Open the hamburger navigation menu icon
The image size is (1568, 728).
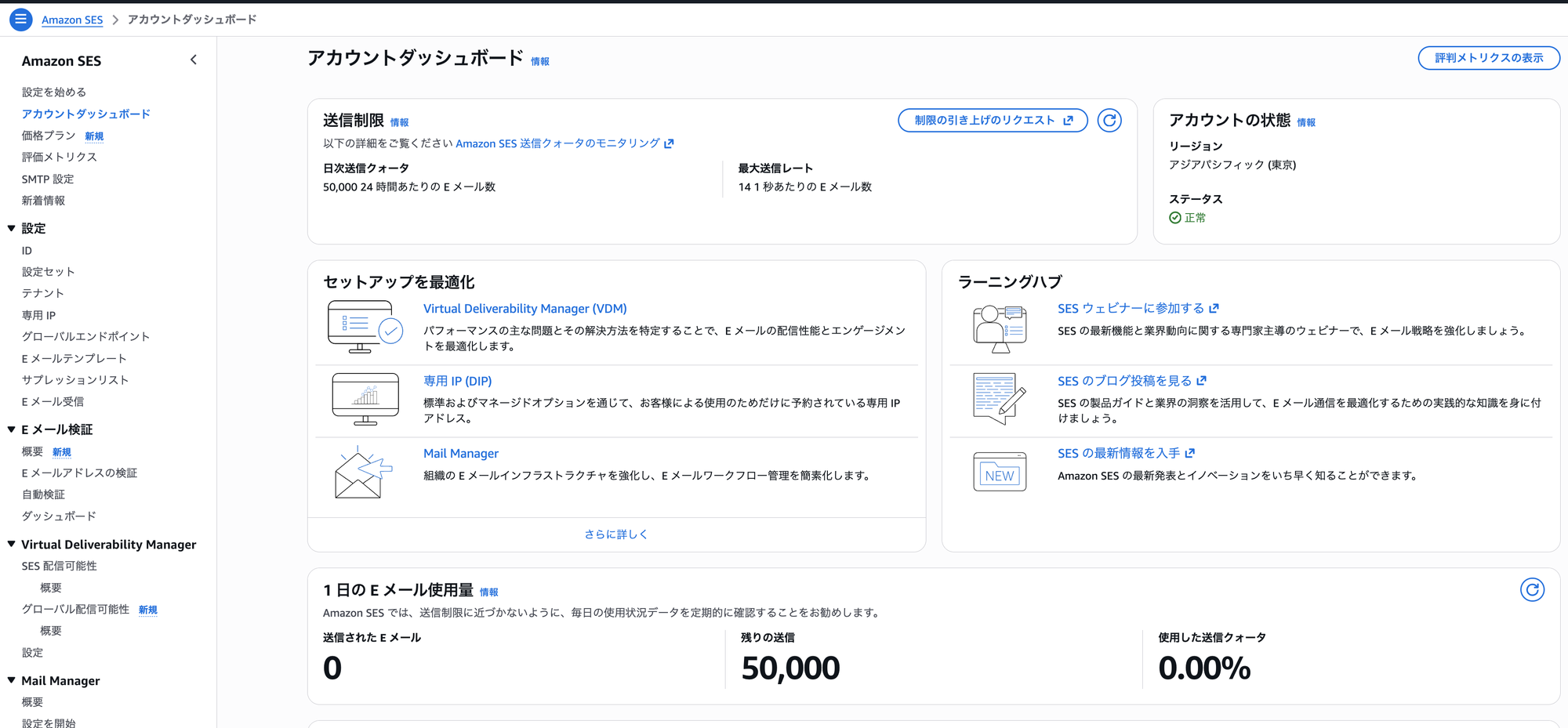20,19
